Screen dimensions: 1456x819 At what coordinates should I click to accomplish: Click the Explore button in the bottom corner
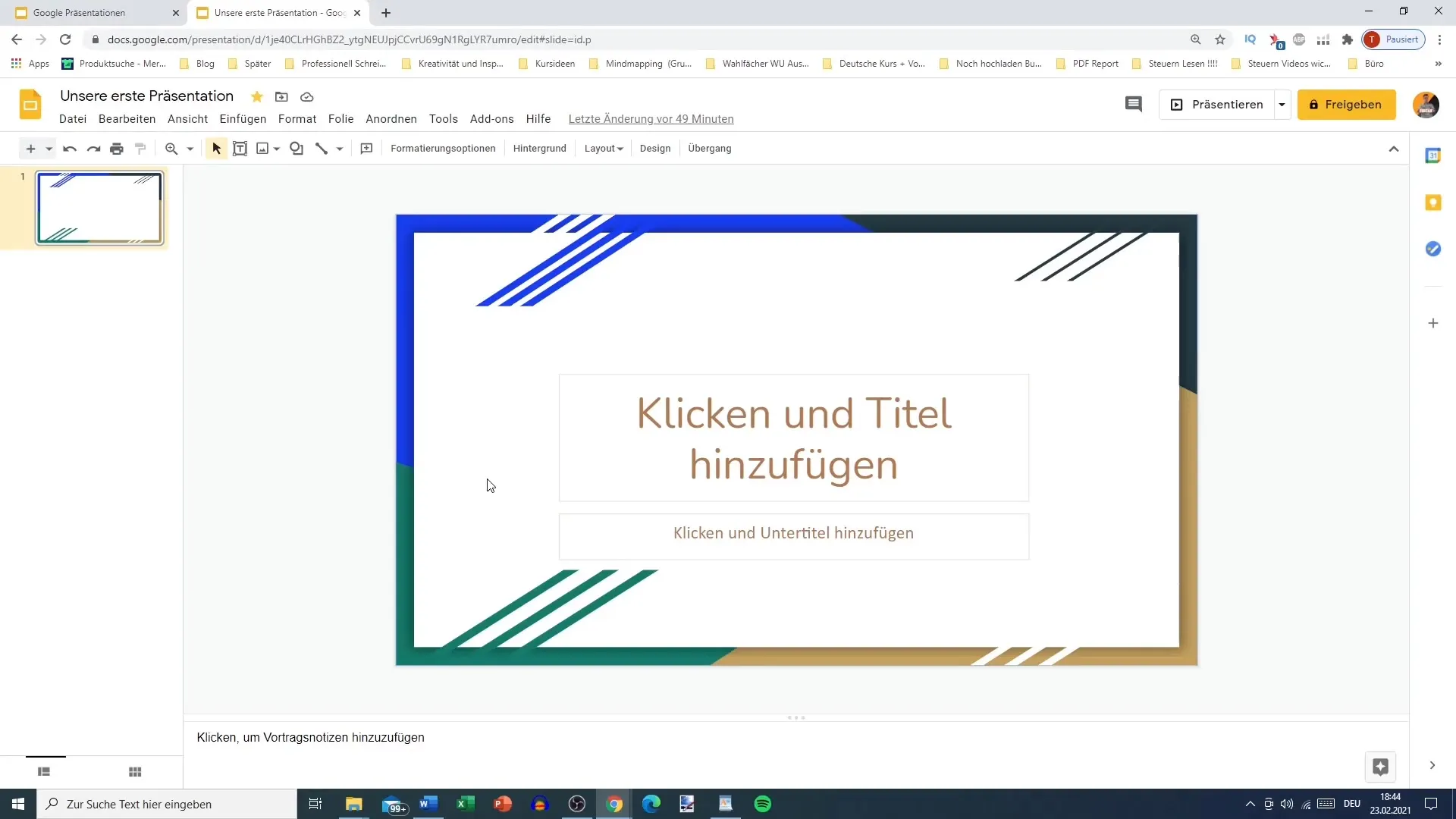coord(1381,767)
